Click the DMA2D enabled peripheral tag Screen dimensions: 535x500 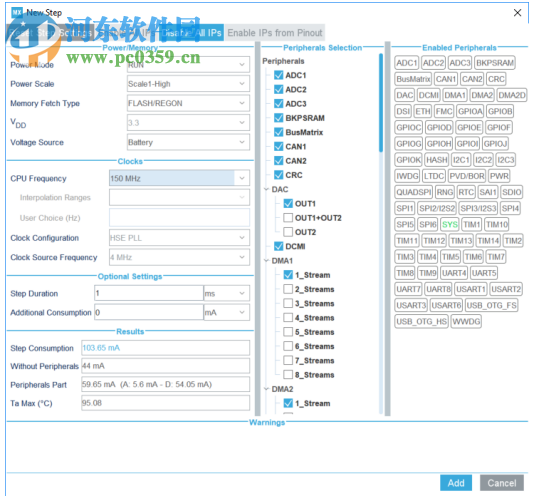point(511,95)
